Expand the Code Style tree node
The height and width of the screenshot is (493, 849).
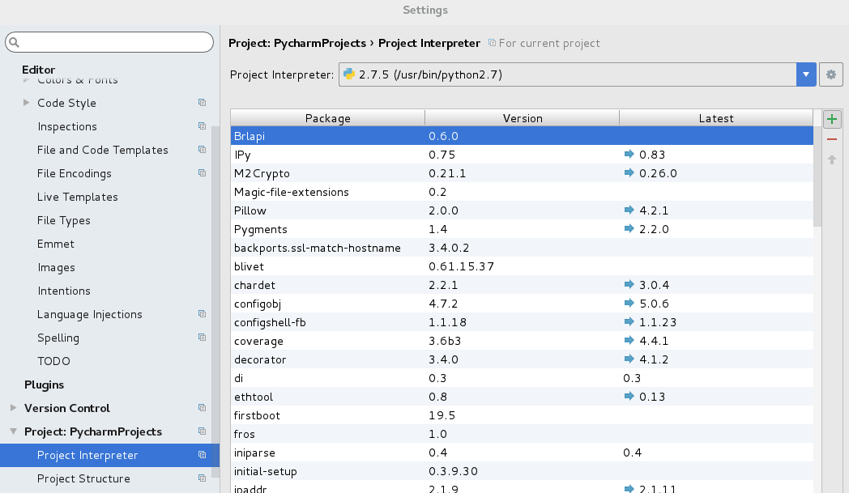[26, 102]
